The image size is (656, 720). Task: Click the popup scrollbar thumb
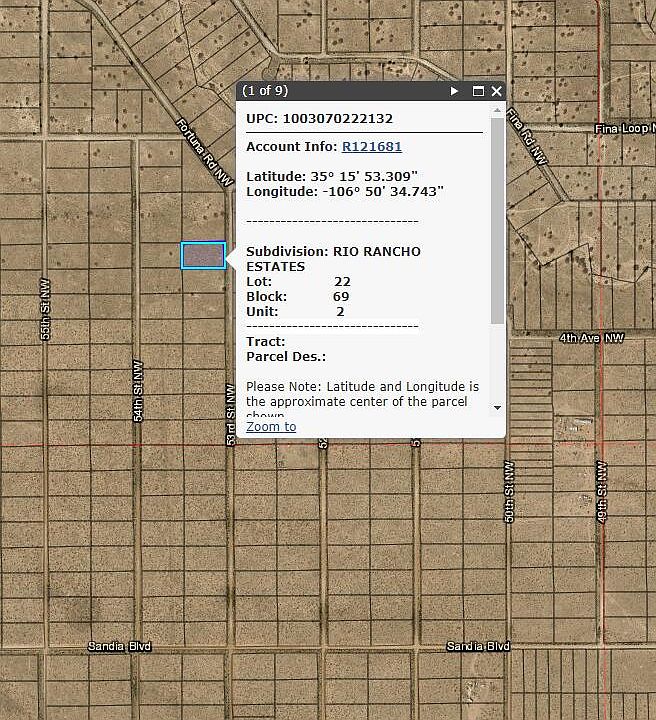[x=497, y=220]
